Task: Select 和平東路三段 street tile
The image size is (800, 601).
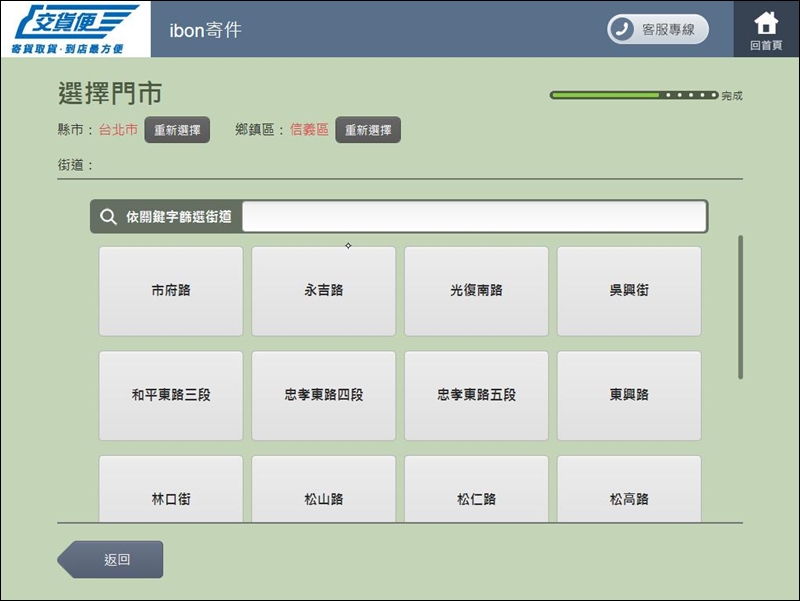Action: (x=171, y=395)
